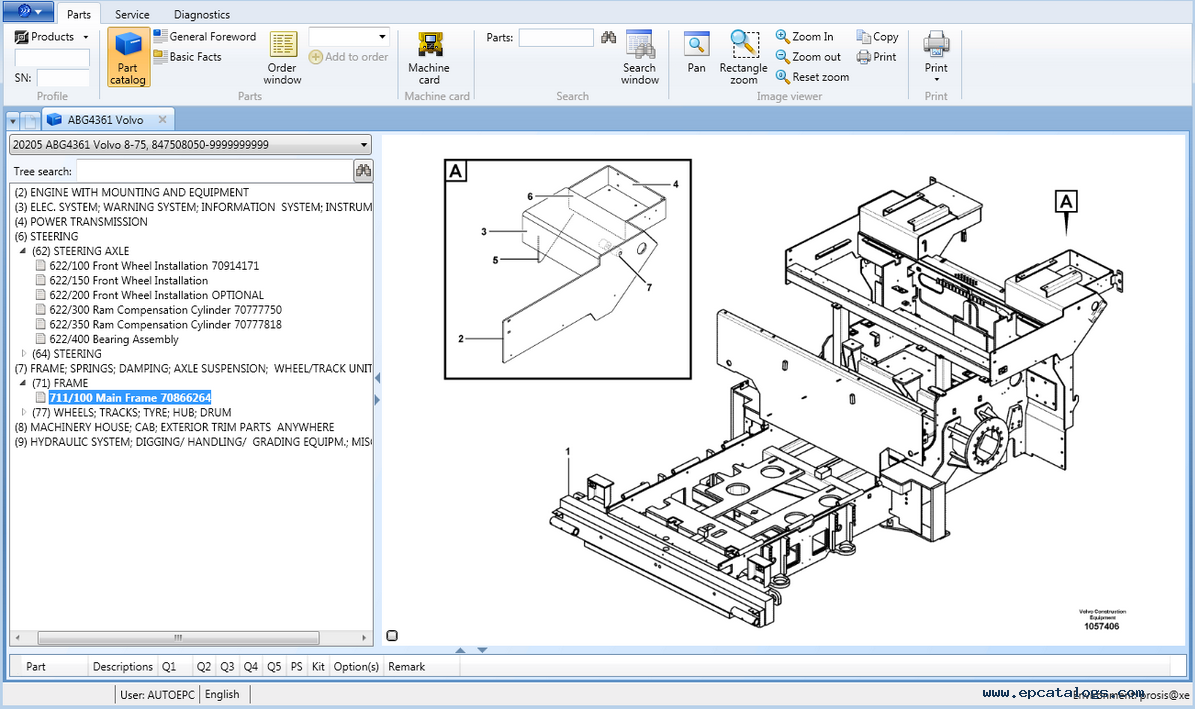Copy the image with Copy button
Viewport: 1195px width, 709px height.
877,36
